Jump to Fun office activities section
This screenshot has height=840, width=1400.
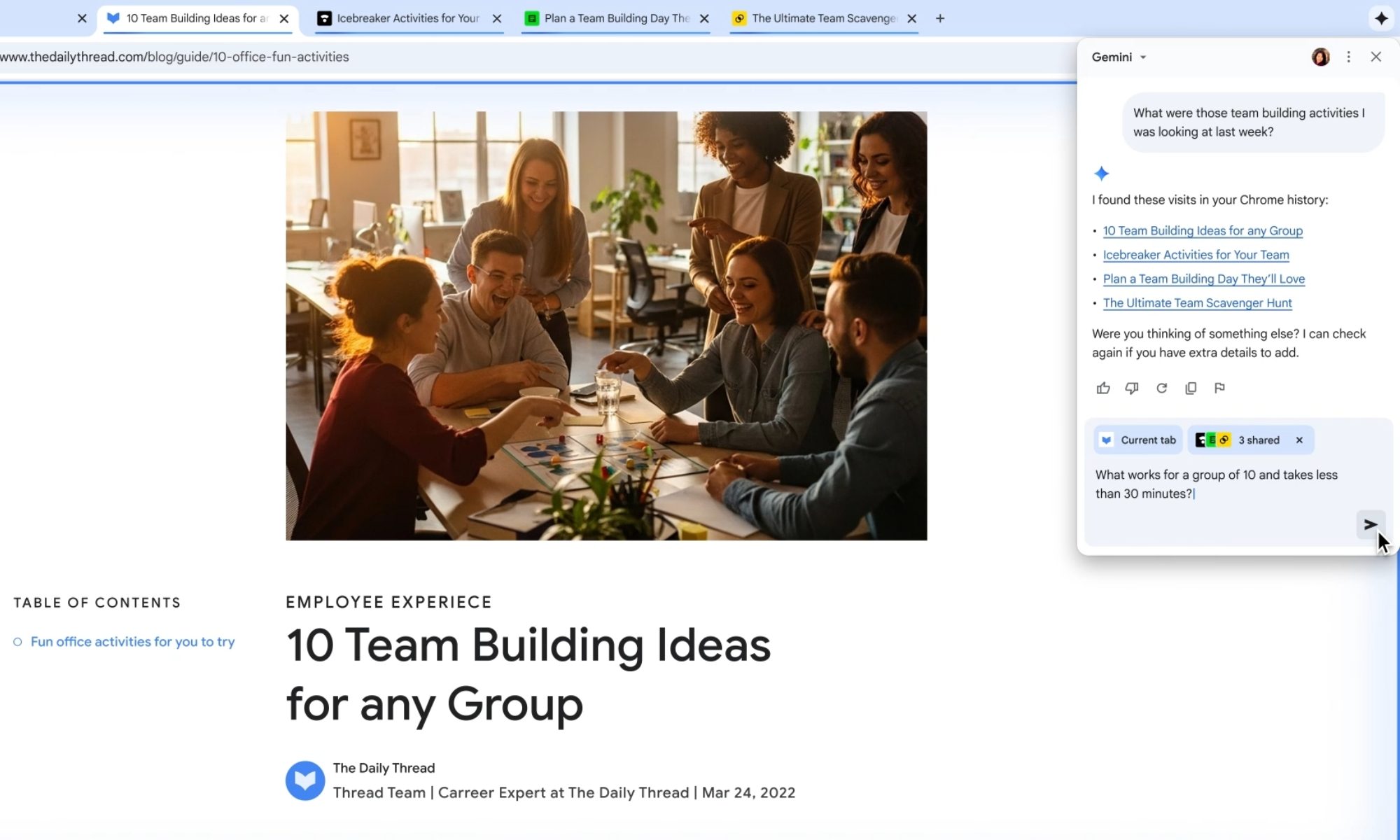coord(132,642)
